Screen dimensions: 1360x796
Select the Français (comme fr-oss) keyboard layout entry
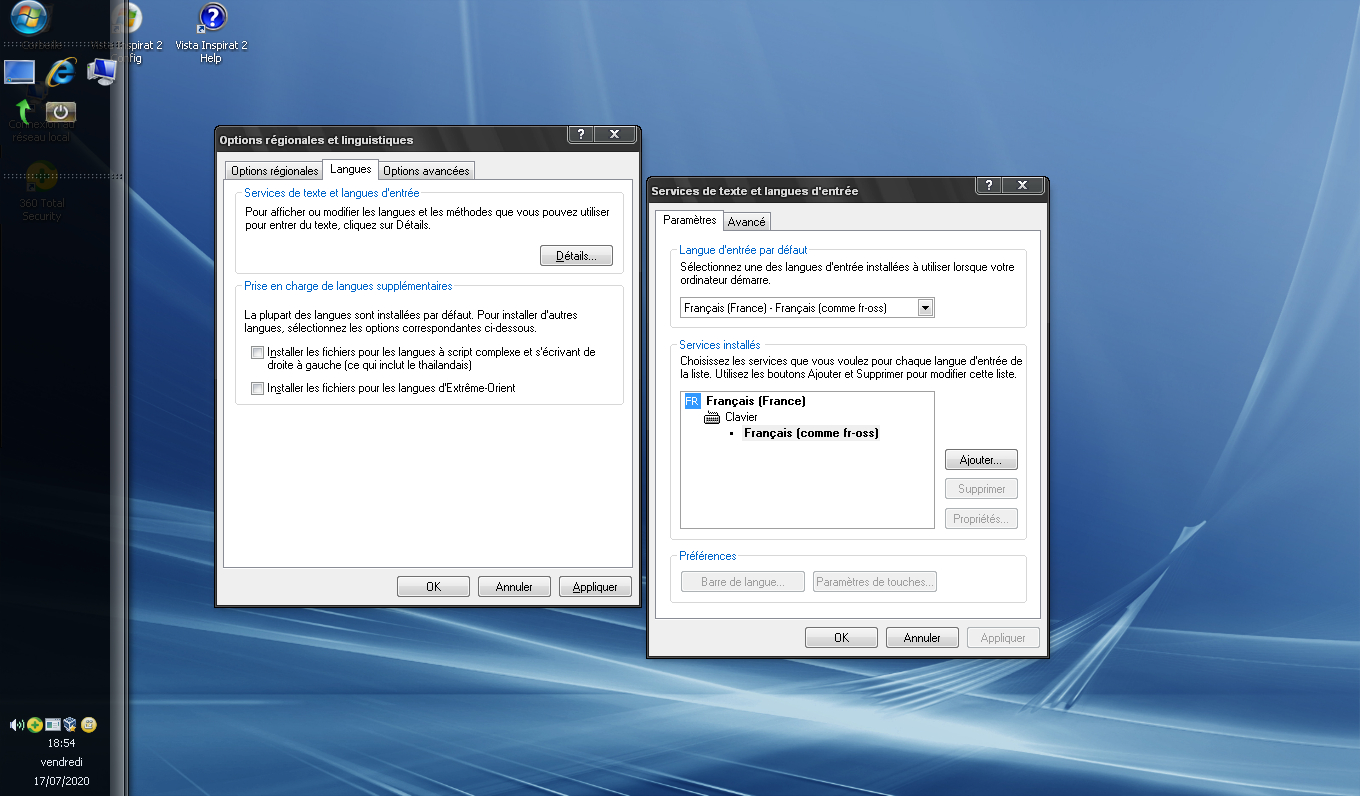[x=811, y=433]
